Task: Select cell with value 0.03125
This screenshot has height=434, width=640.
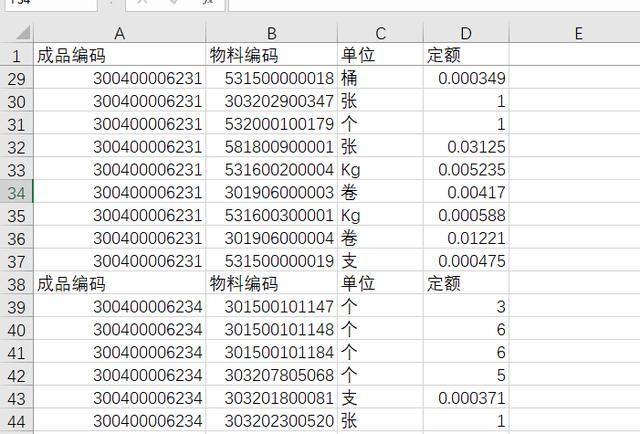Action: pyautogui.click(x=466, y=147)
